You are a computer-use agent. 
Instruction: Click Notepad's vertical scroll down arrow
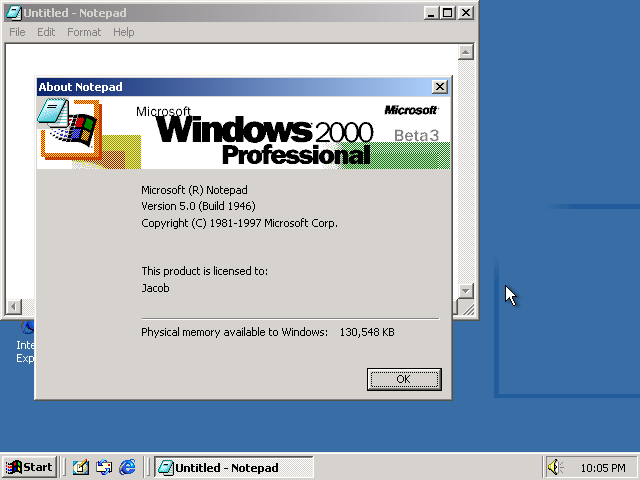pos(466,291)
